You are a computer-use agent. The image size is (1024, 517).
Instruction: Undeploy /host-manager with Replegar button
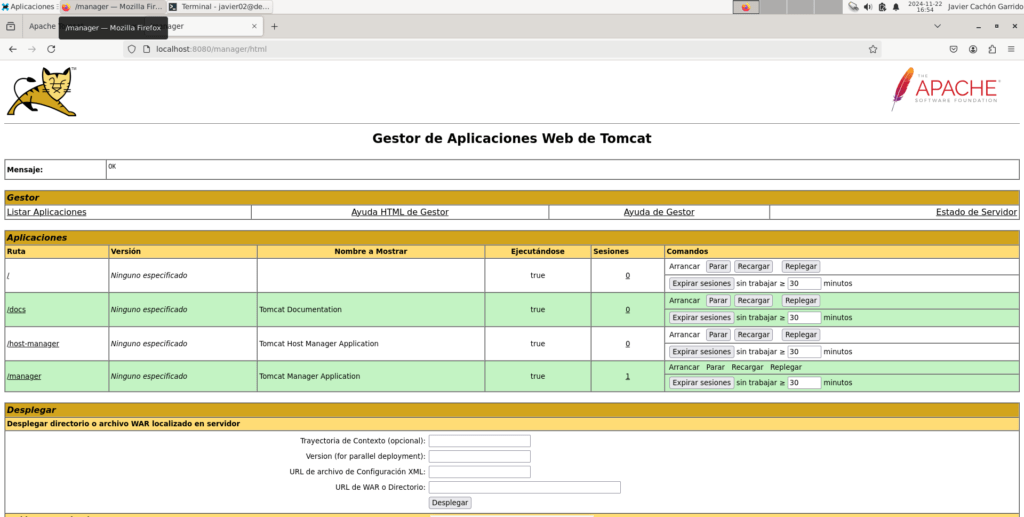point(801,334)
